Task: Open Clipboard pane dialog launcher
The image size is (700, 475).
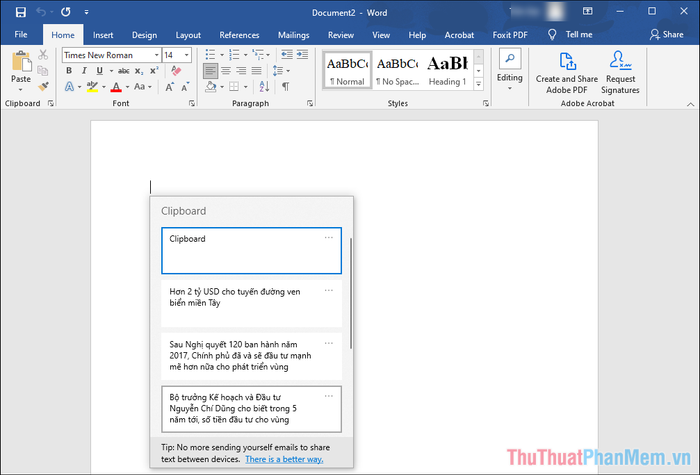Action: pyautogui.click(x=51, y=103)
